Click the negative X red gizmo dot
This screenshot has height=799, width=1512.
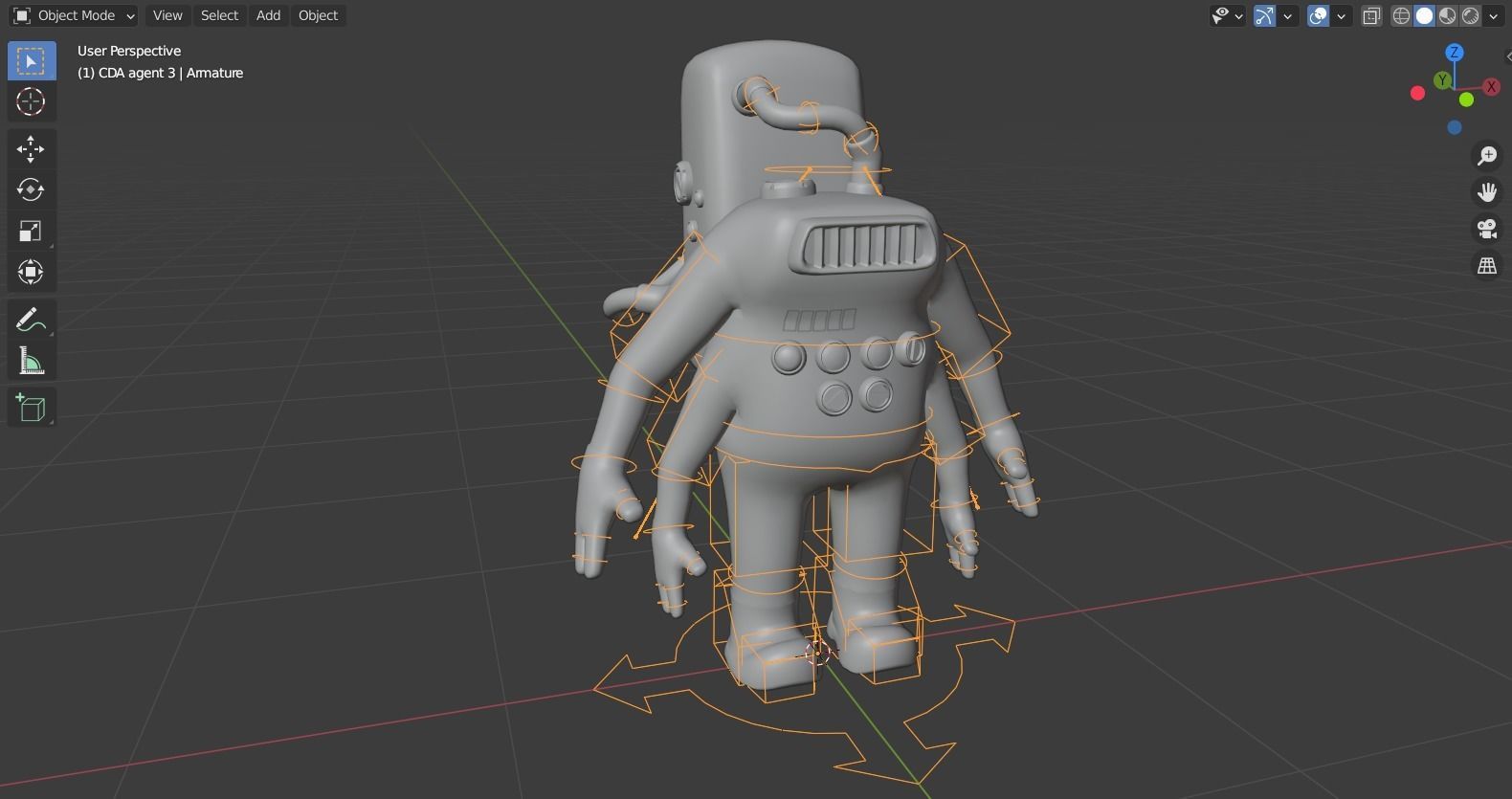point(1418,93)
